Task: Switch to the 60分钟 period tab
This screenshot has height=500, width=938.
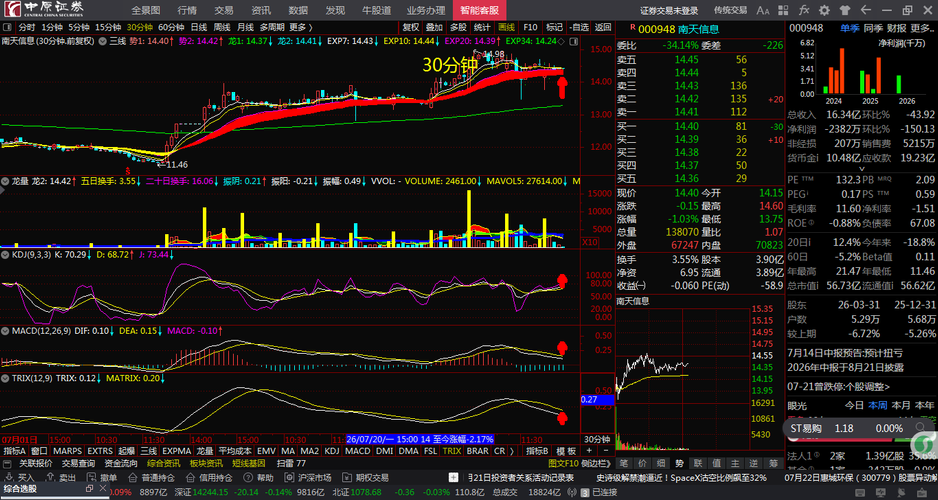Action: click(172, 27)
